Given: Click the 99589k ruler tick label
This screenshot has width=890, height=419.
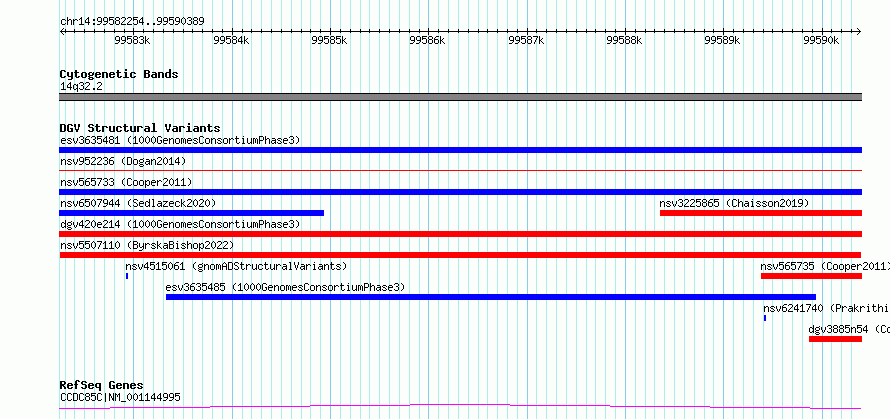Looking at the screenshot, I should (723, 40).
